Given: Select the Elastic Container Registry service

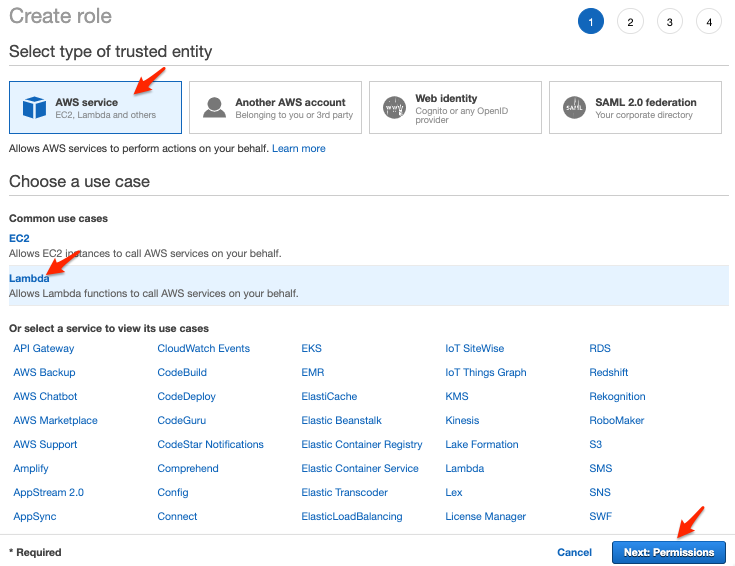Looking at the screenshot, I should tap(362, 444).
